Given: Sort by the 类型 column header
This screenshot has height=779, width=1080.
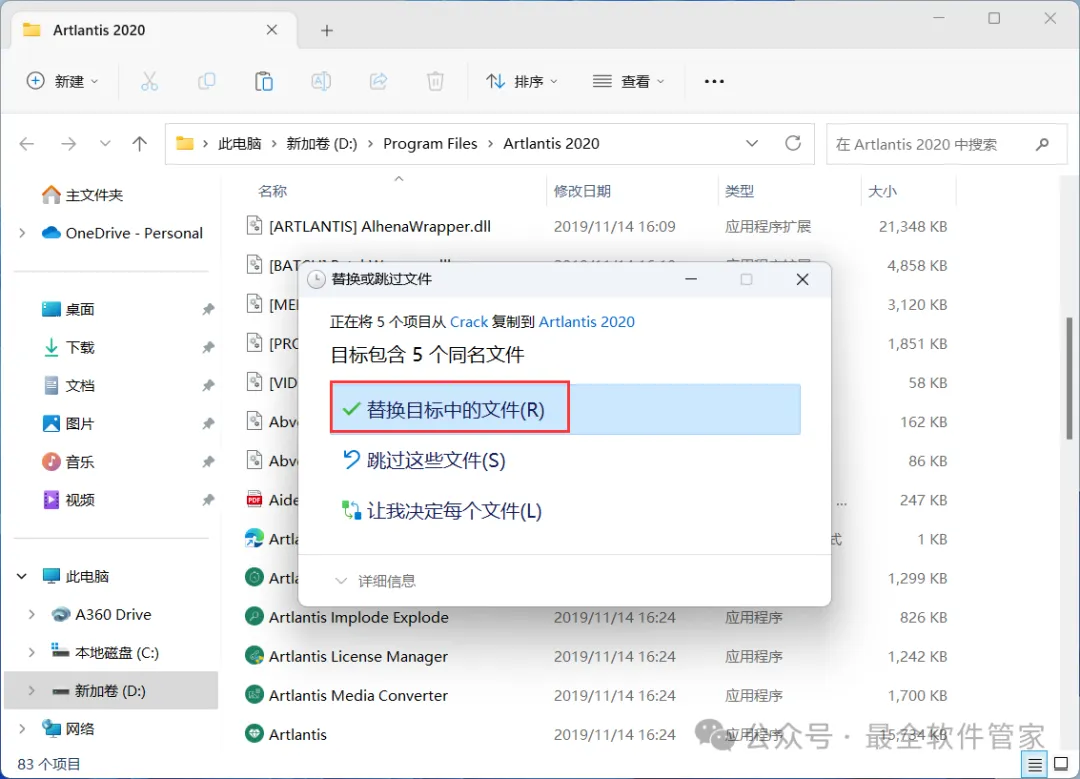Looking at the screenshot, I should point(740,191).
